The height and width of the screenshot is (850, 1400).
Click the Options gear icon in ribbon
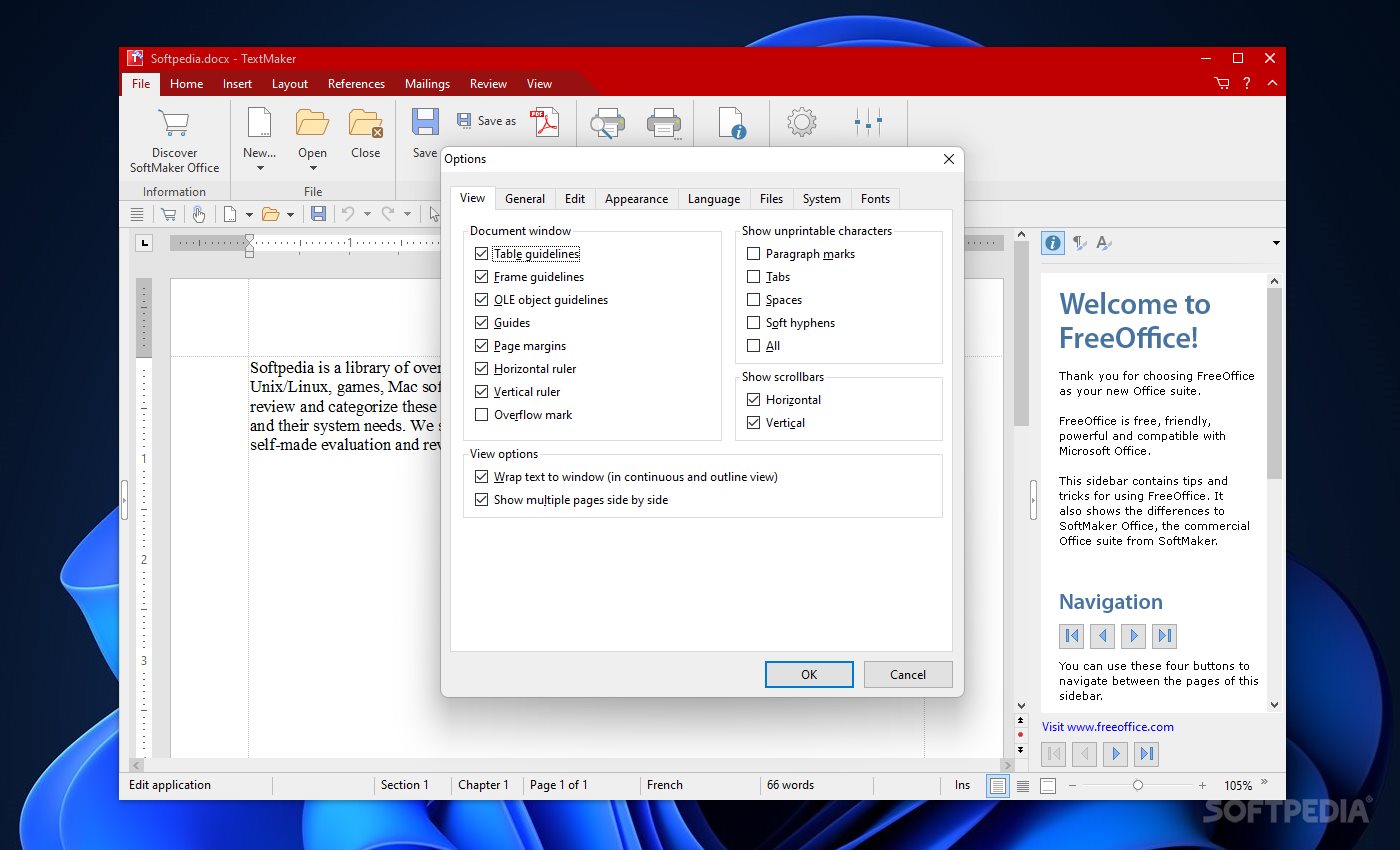[801, 122]
